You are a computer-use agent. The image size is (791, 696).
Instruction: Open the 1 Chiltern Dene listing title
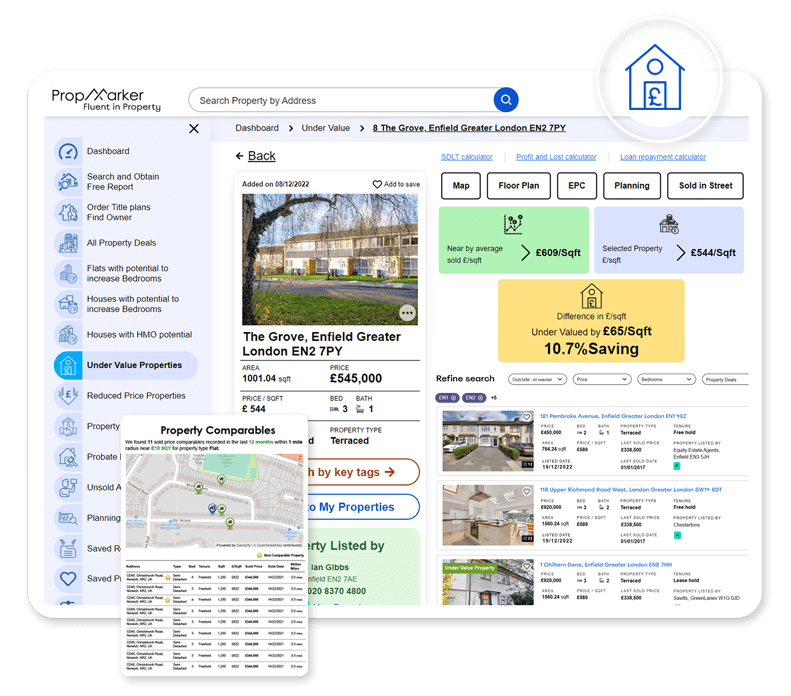pyautogui.click(x=606, y=565)
